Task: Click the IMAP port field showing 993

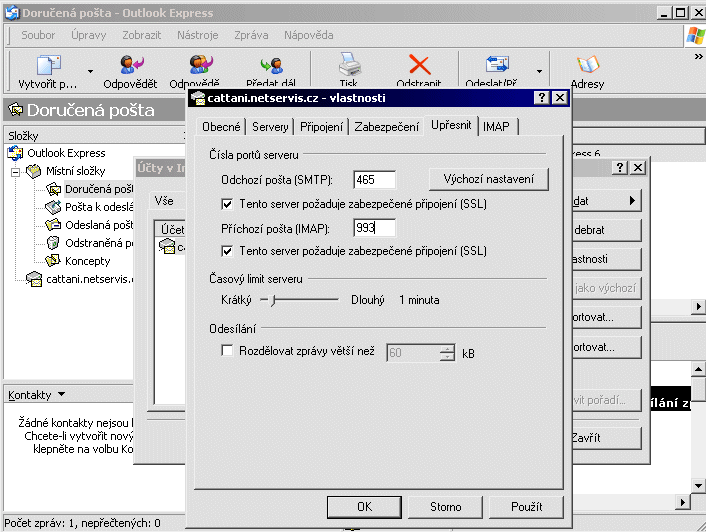Action: (x=375, y=228)
